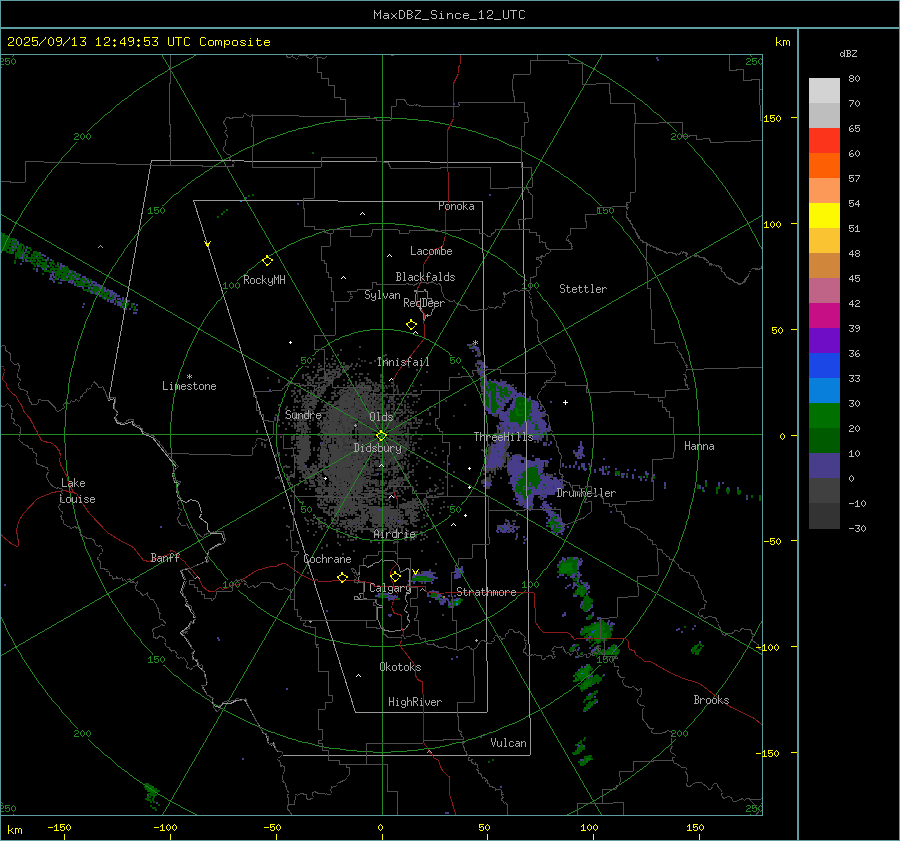Choose the blue 33-36 dBZ legend swatch
Image resolution: width=900 pixels, height=841 pixels.
(824, 366)
